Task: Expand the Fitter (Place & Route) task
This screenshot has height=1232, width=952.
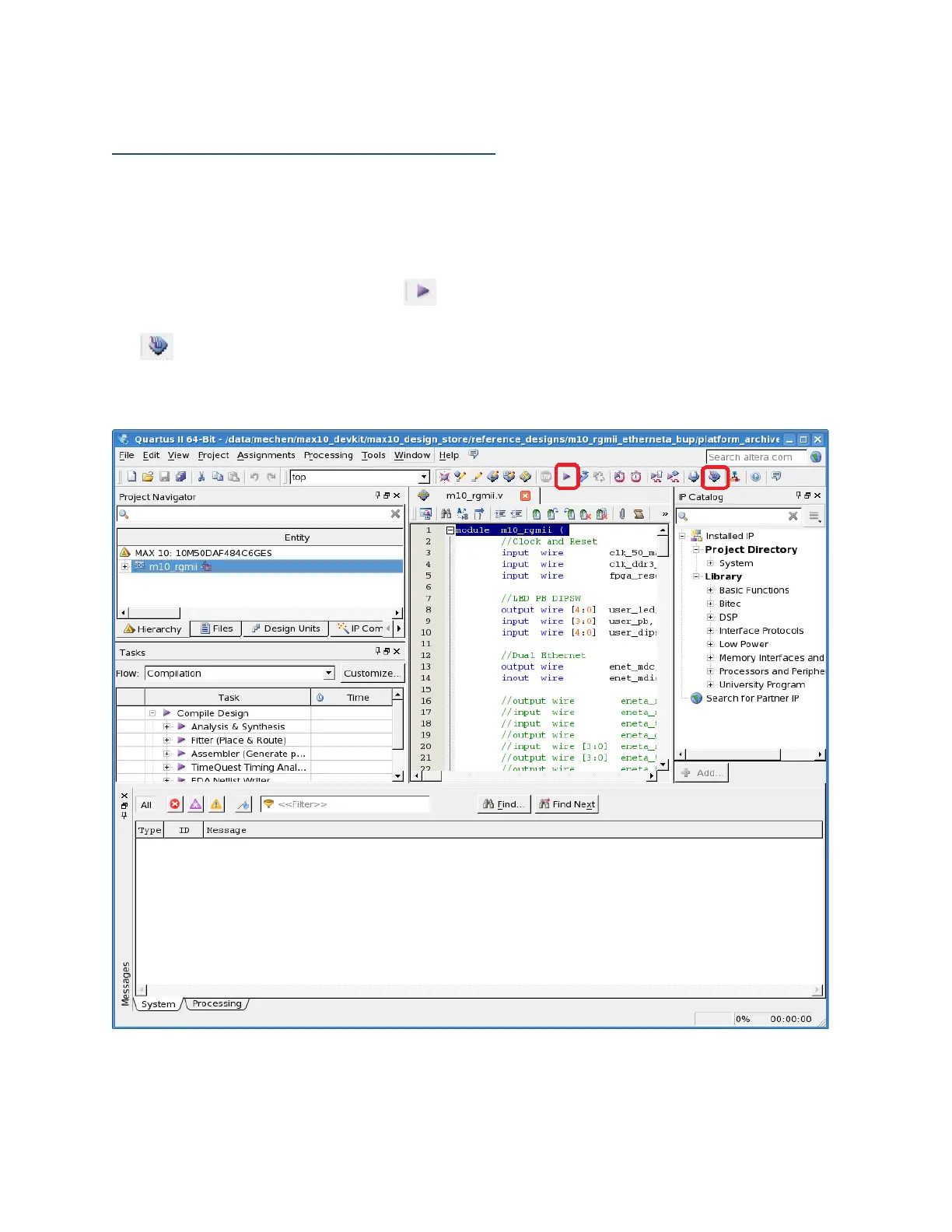Action: tap(166, 740)
